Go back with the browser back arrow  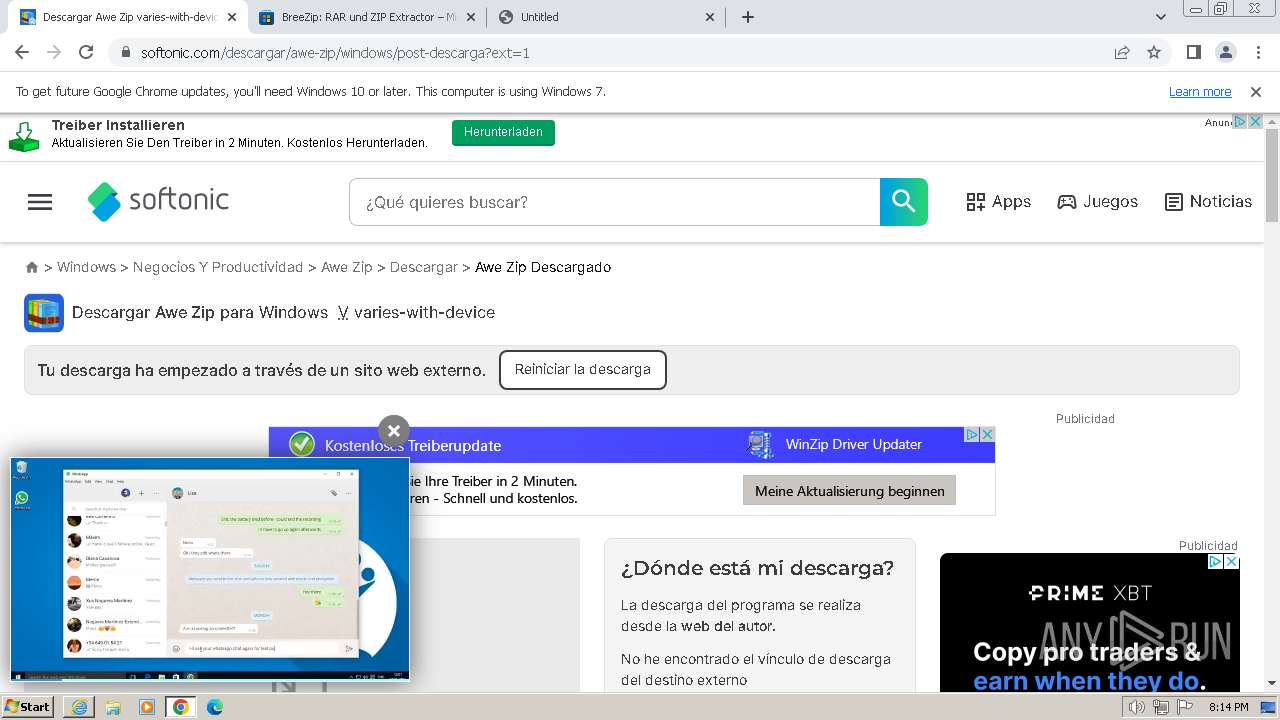click(x=22, y=53)
